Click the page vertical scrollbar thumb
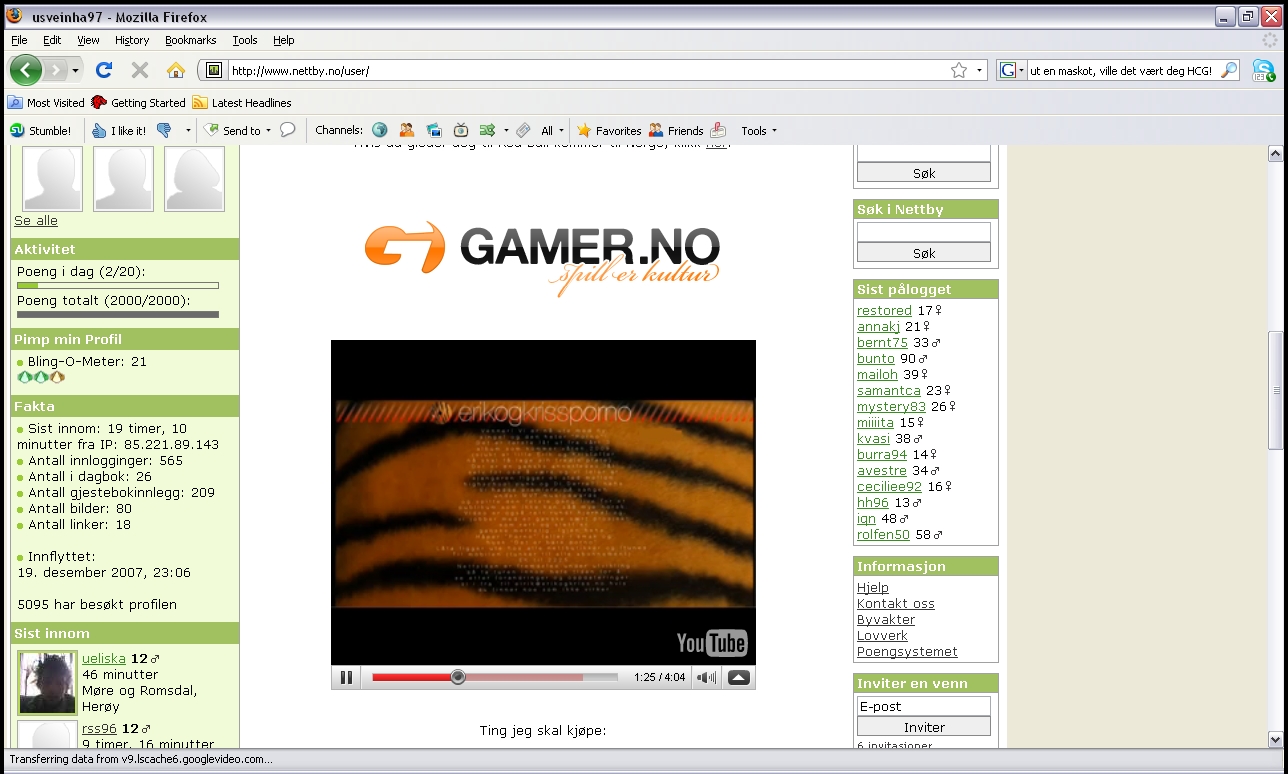Viewport: 1288px width, 774px height. pos(1275,390)
